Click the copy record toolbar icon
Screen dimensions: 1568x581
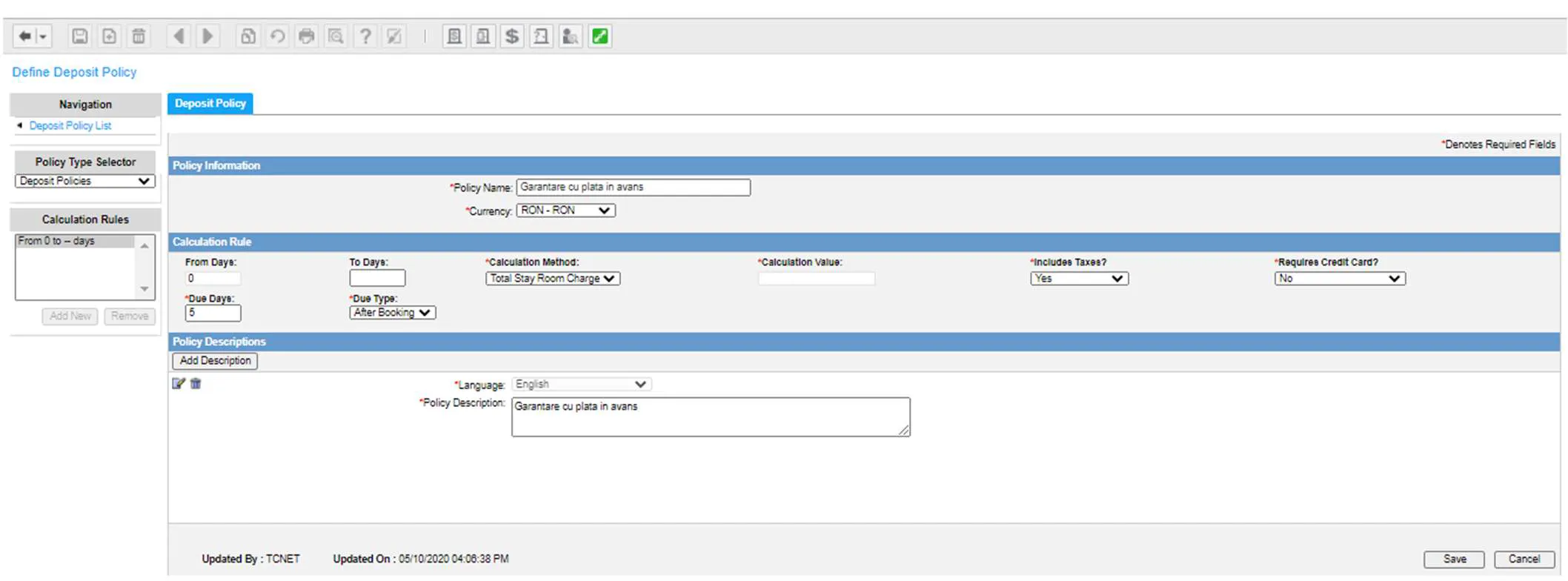tap(248, 36)
